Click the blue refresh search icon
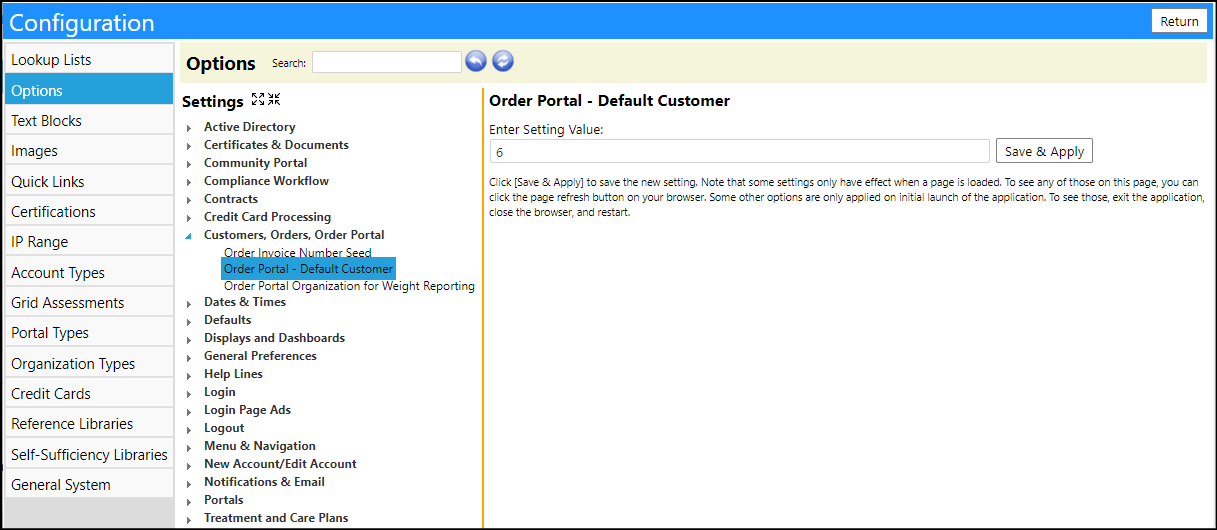 tap(503, 62)
